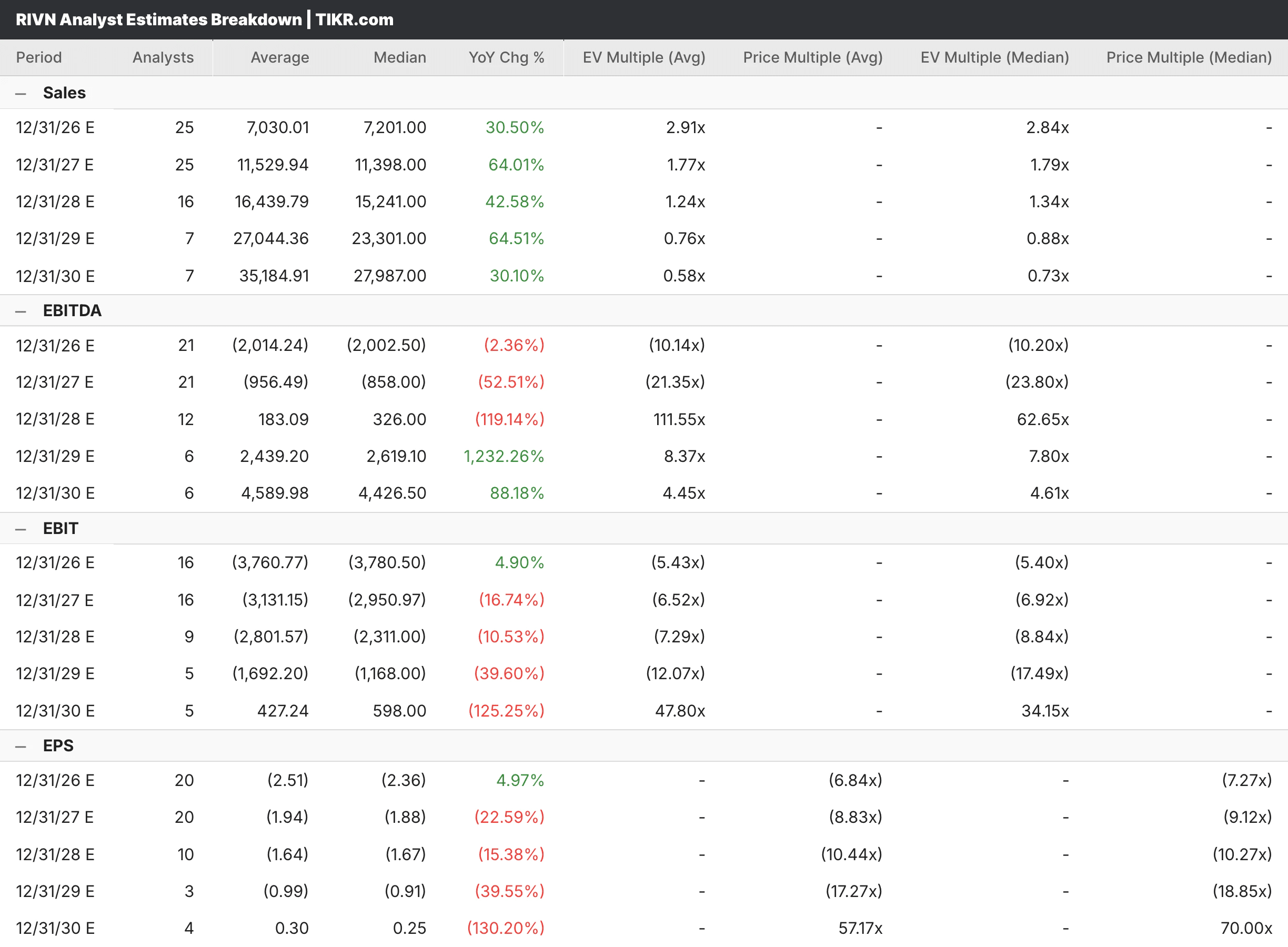Select the Average column header
Image resolution: width=1288 pixels, height=947 pixels.
280,57
